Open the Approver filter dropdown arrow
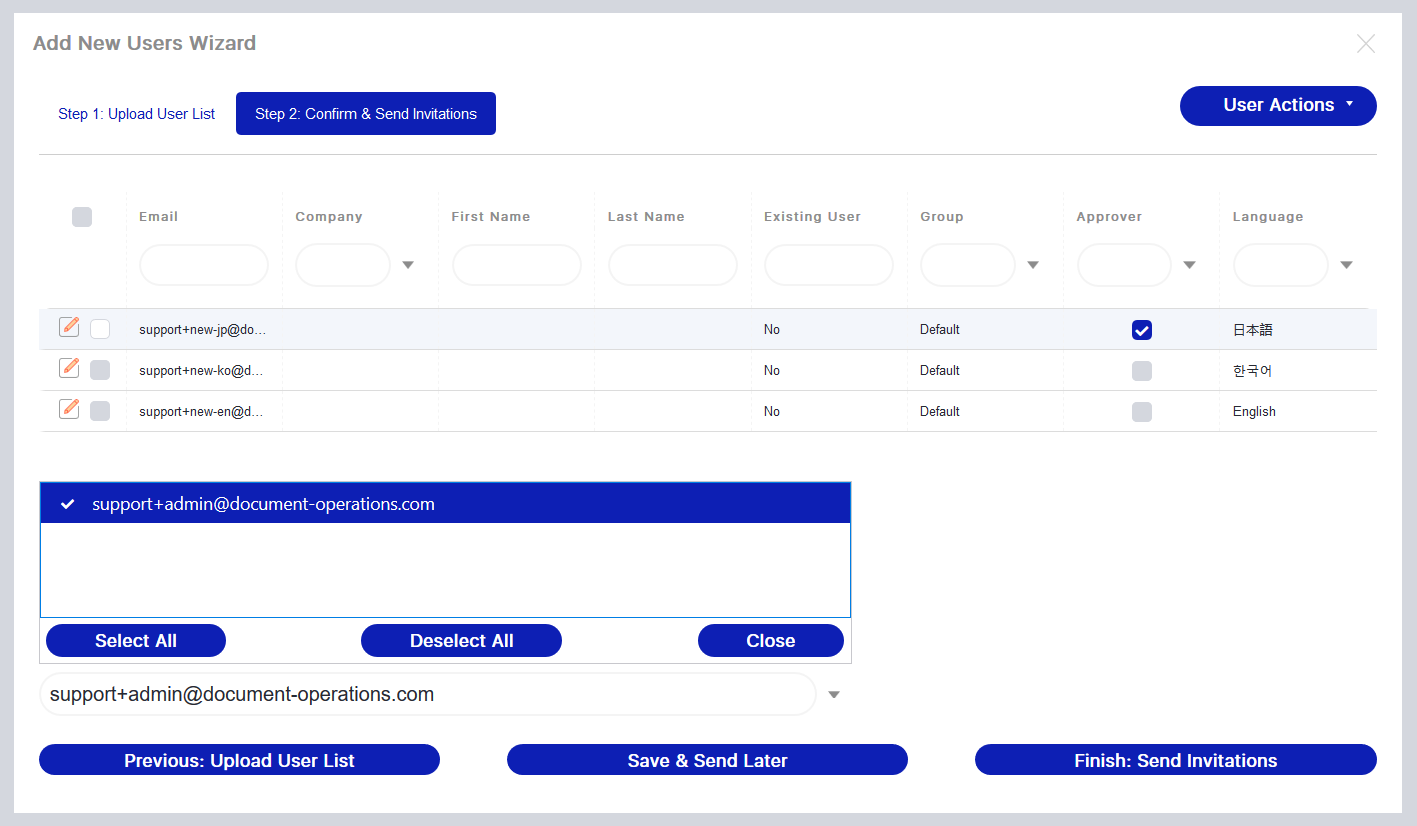Viewport: 1417px width, 826px height. click(1190, 266)
